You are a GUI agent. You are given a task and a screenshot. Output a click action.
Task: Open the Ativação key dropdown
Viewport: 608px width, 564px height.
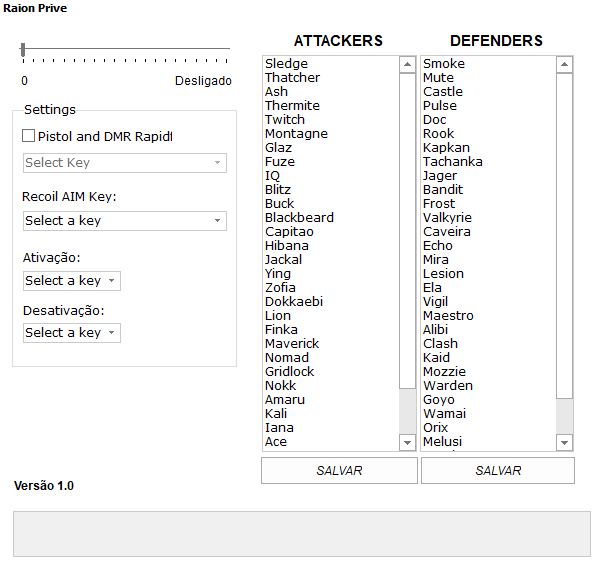72,281
